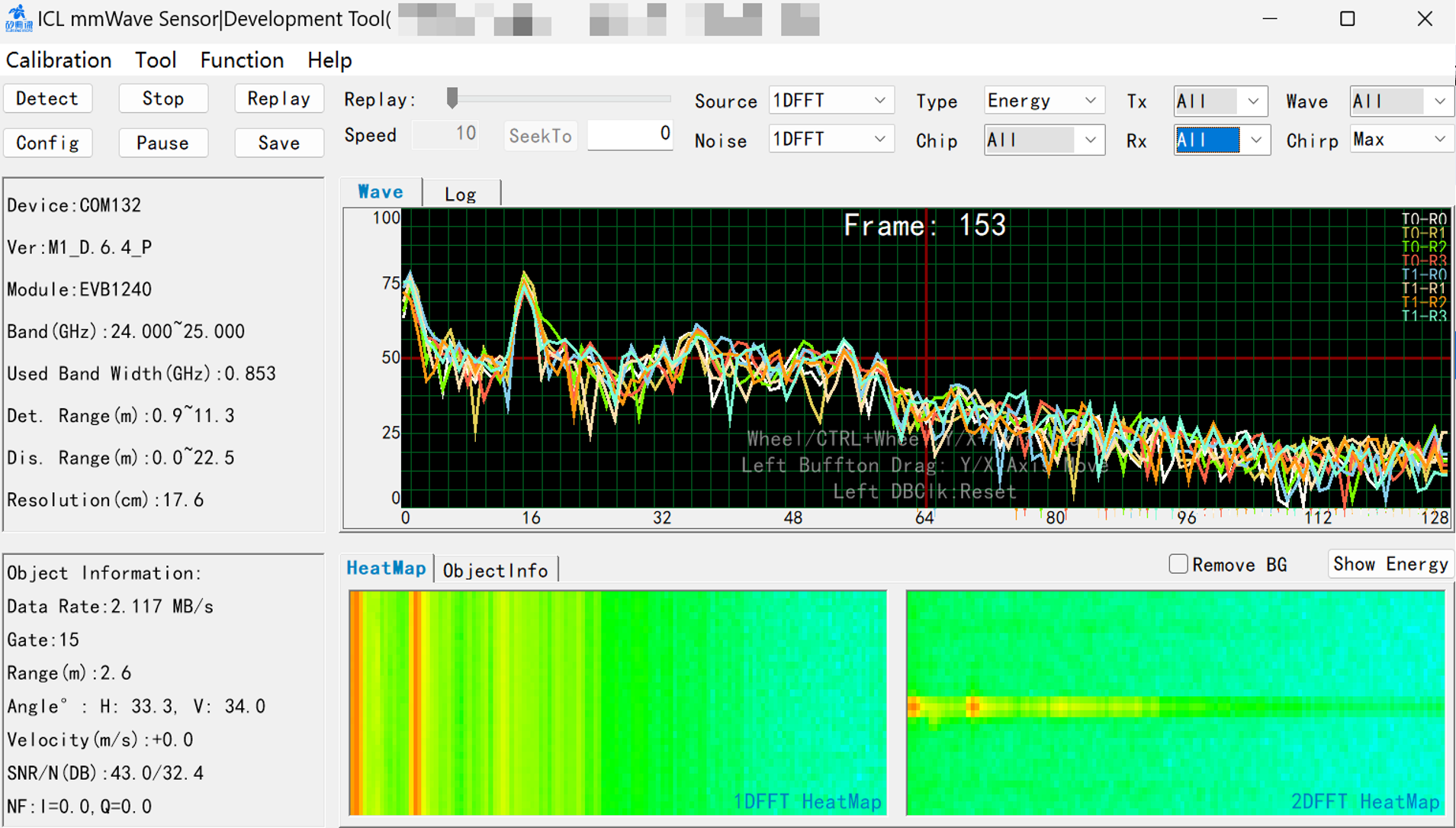Close the ICL mmWave window
Screen dimensions: 1456x828
[1425, 19]
